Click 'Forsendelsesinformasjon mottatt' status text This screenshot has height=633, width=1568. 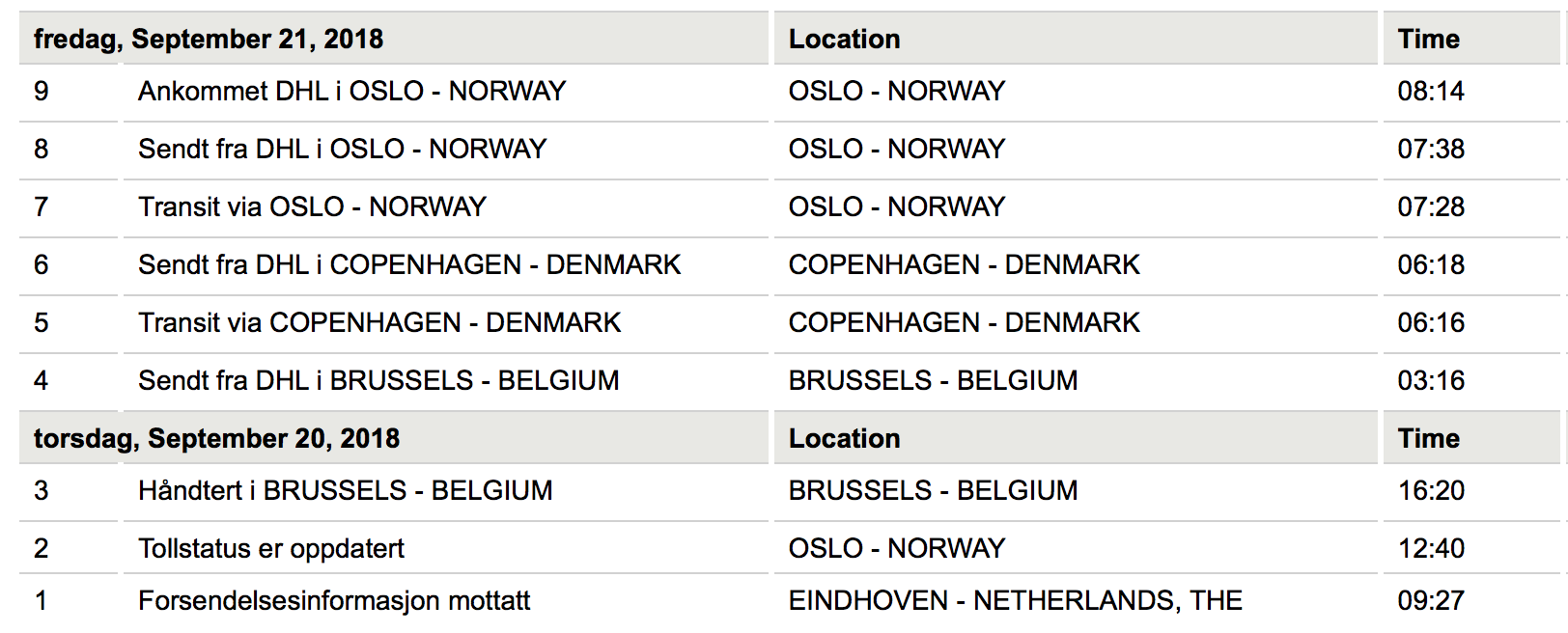[334, 601]
